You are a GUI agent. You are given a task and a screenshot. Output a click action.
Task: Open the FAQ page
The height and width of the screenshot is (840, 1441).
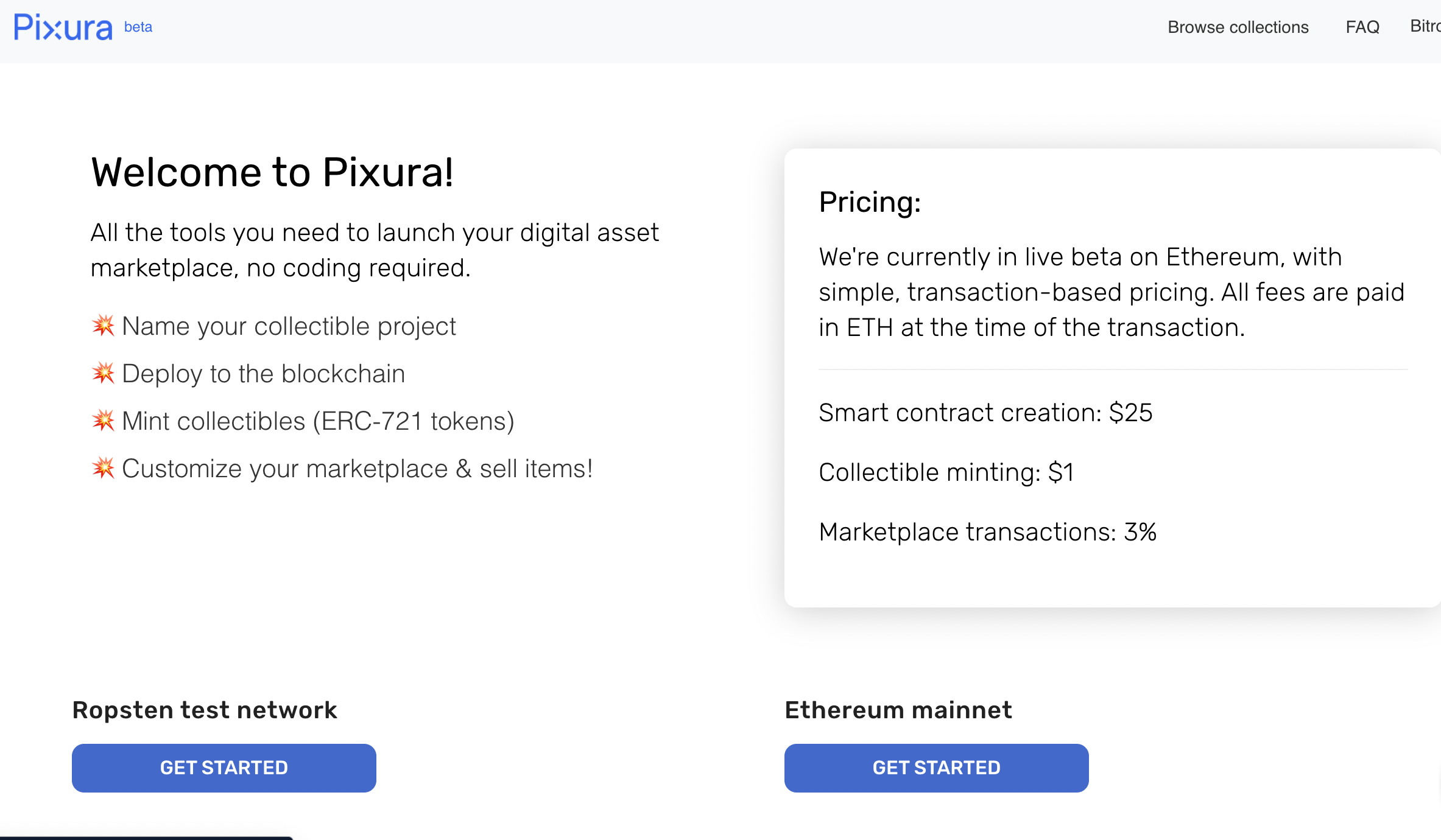[x=1362, y=27]
